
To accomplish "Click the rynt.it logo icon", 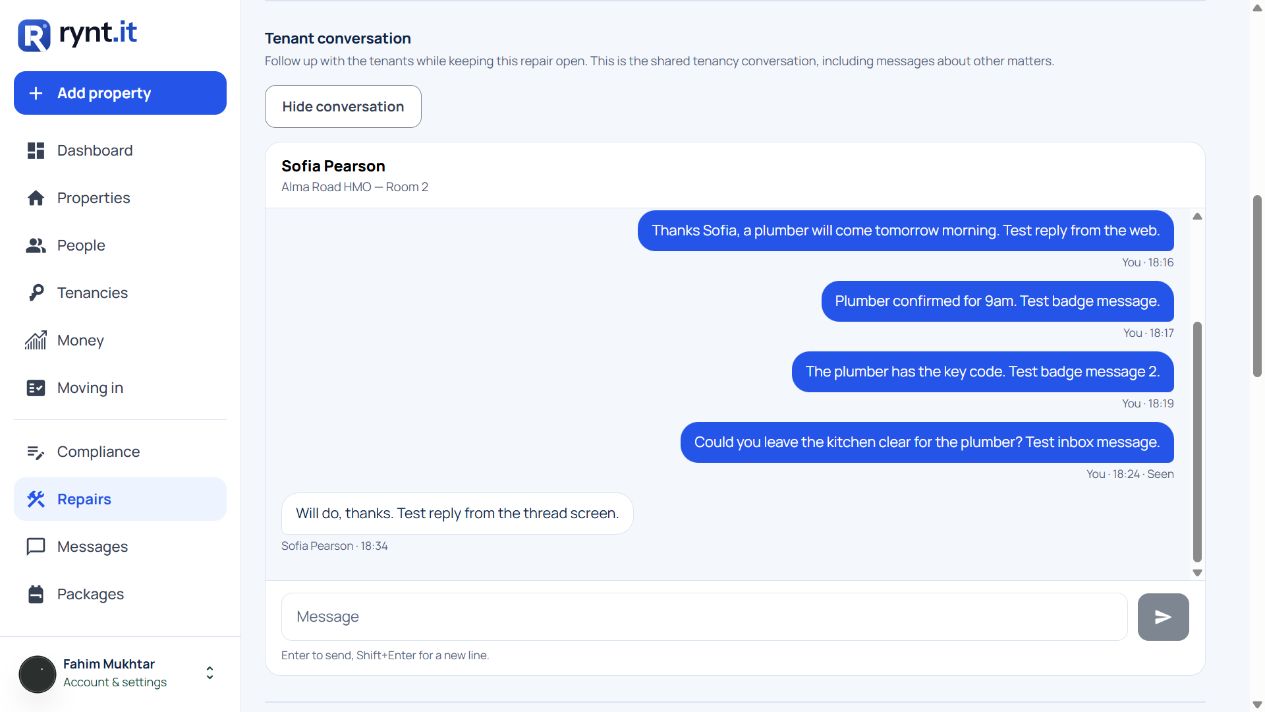I will [34, 35].
